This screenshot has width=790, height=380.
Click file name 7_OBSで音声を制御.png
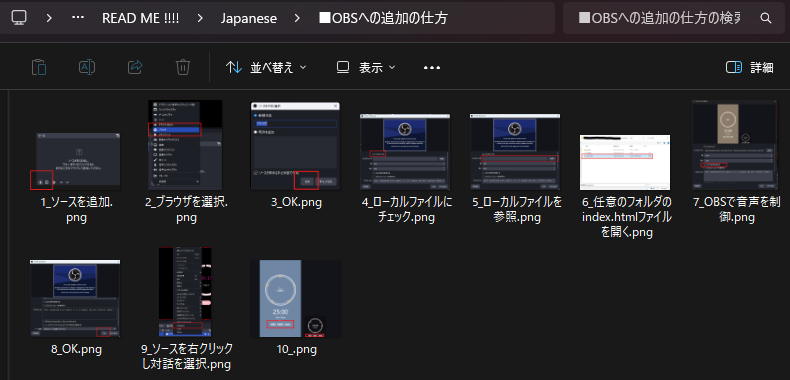click(737, 210)
